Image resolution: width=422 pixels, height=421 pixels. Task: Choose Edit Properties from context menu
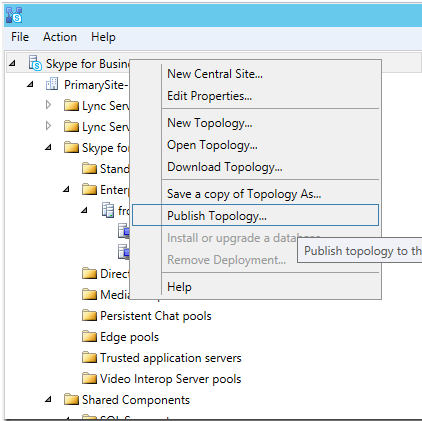pos(255,96)
